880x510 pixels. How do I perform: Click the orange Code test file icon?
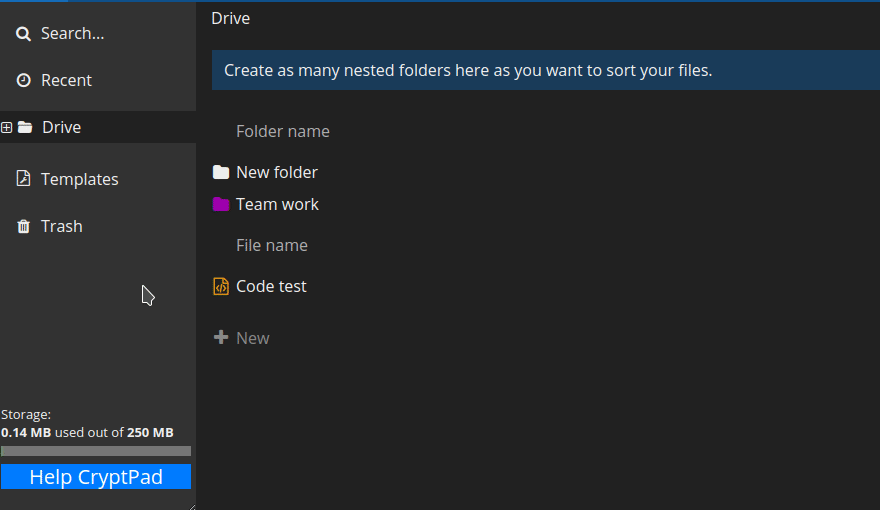click(221, 287)
